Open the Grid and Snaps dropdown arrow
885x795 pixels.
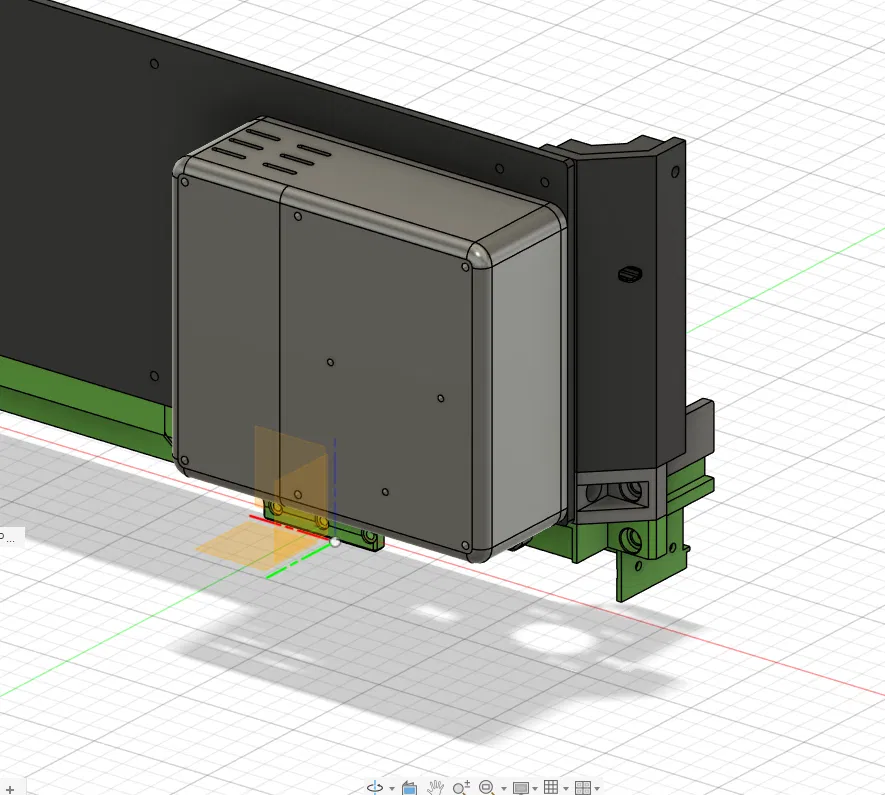click(566, 789)
